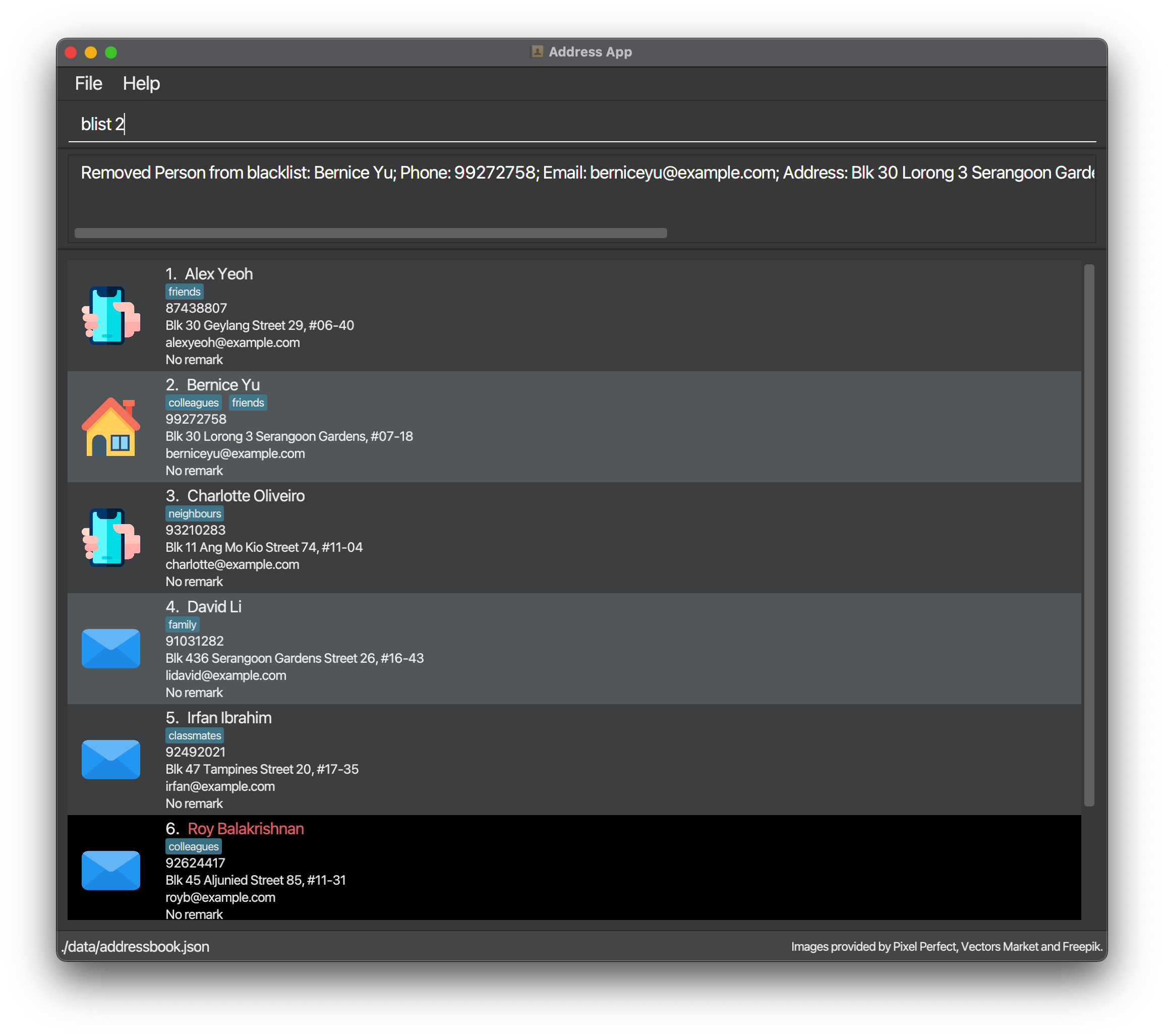
Task: Click Alex Yeoh's phone icon
Action: click(110, 316)
